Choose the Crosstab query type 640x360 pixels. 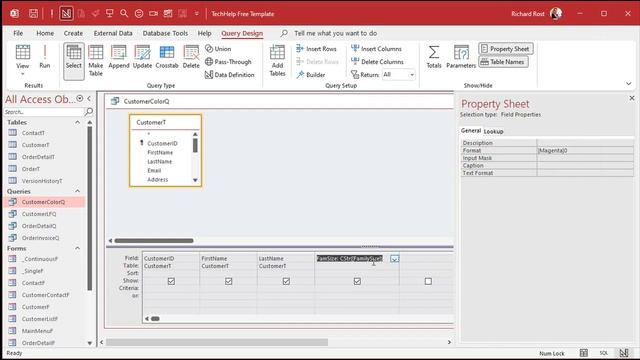point(167,57)
